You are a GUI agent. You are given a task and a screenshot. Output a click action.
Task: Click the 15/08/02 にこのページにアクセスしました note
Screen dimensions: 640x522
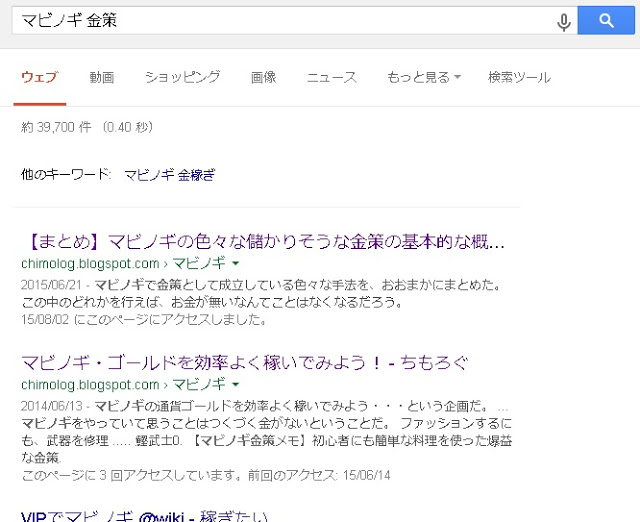(144, 319)
